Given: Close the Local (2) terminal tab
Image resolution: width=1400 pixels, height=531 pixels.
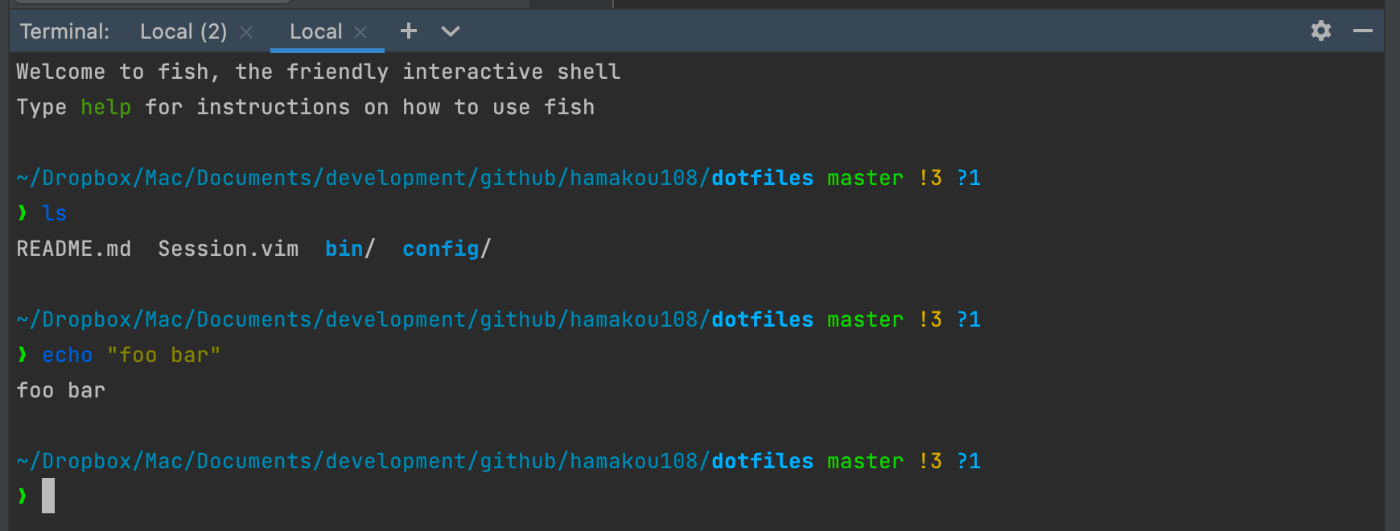Looking at the screenshot, I should [247, 32].
